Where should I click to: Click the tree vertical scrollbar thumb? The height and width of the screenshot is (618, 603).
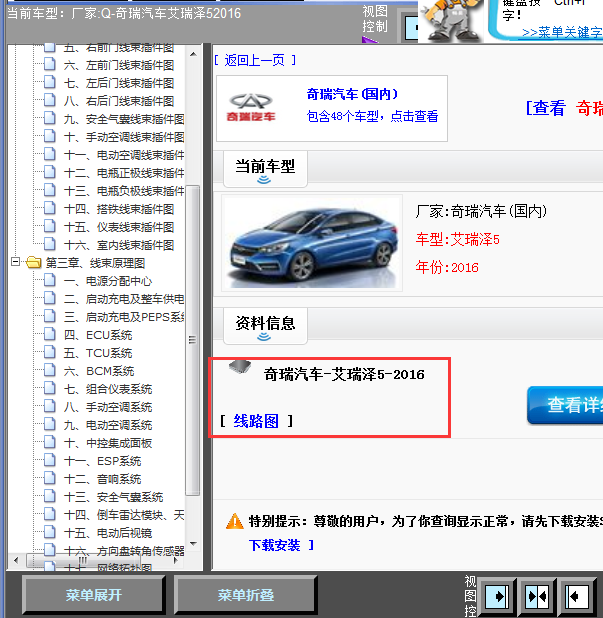(193, 340)
